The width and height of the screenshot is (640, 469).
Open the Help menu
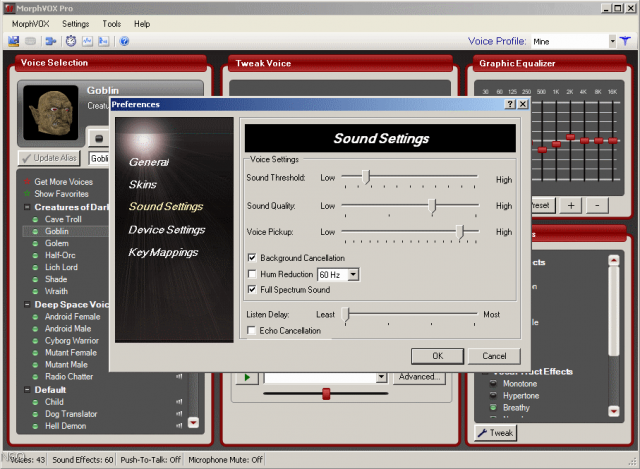point(142,24)
